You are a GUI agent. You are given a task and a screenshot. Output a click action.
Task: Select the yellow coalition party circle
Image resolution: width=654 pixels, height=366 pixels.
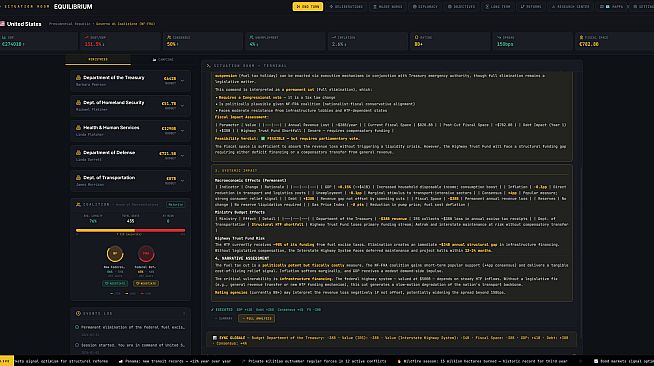coord(115,253)
